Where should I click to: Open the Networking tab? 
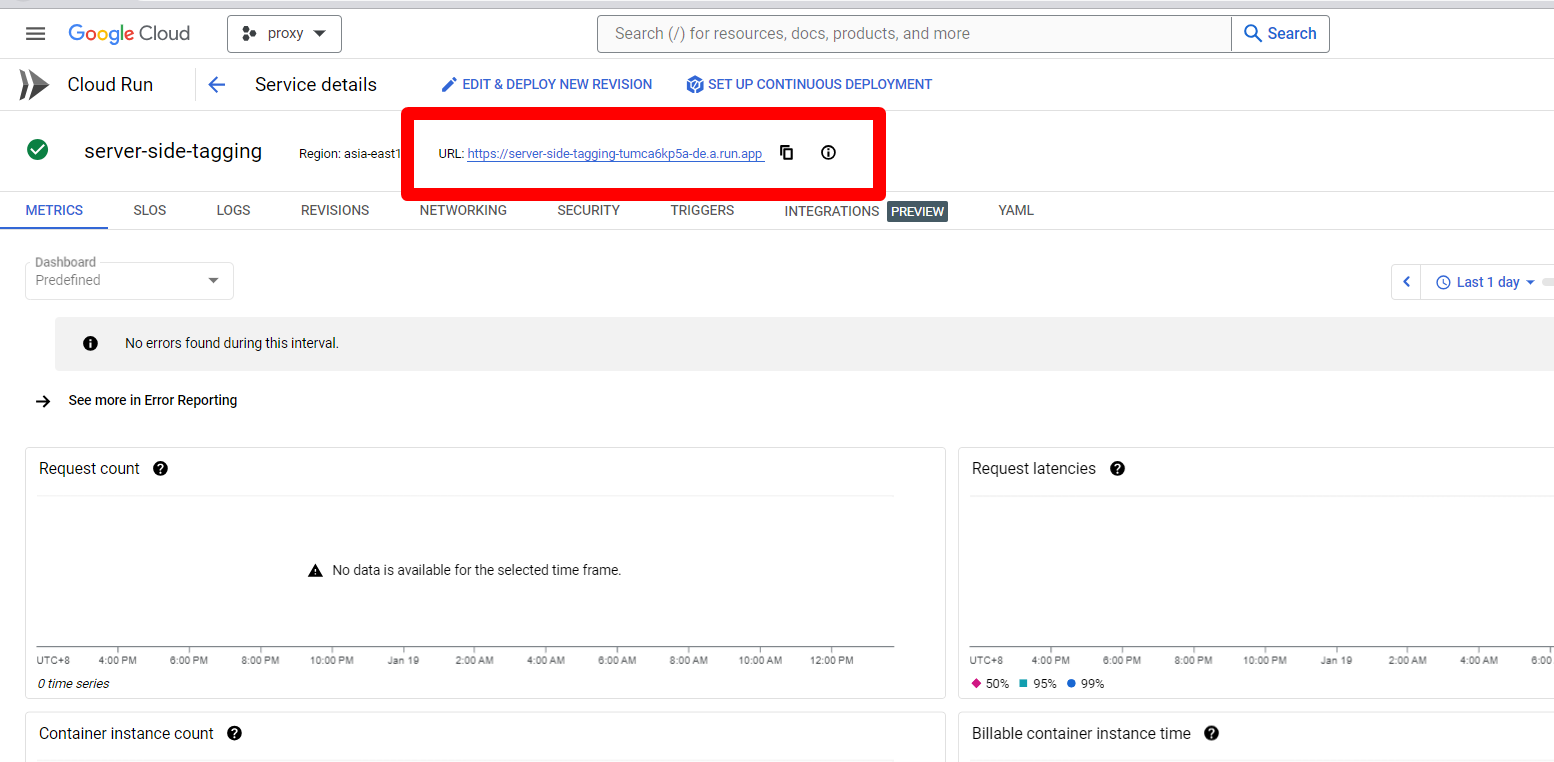463,210
